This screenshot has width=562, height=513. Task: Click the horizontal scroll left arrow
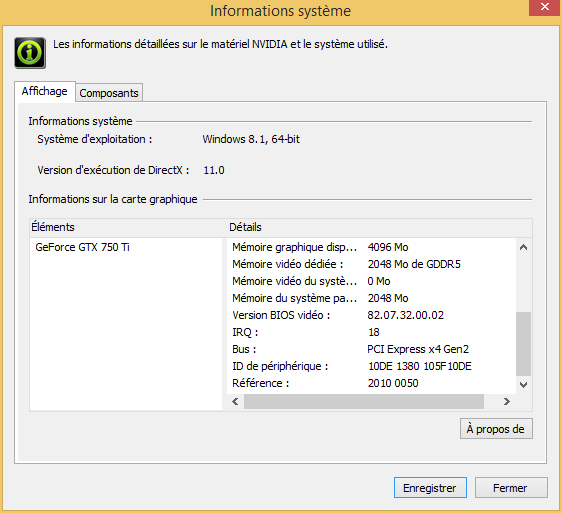coord(235,401)
